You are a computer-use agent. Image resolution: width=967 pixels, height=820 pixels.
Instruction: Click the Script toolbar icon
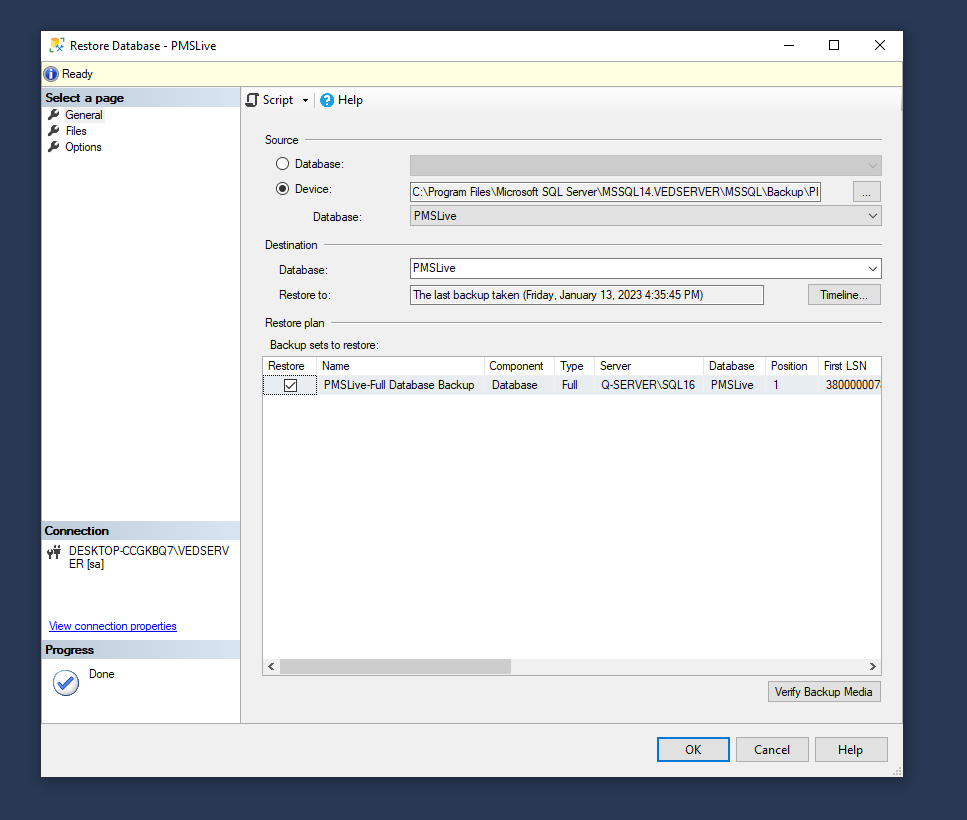(253, 100)
